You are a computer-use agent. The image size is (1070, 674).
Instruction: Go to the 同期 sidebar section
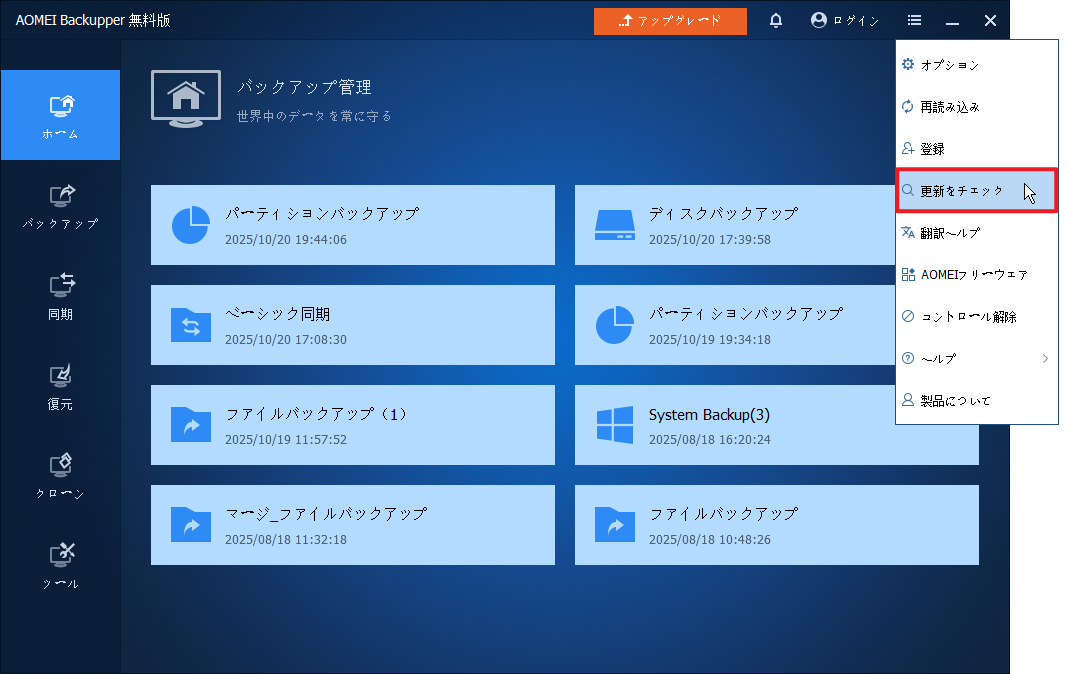tap(60, 296)
